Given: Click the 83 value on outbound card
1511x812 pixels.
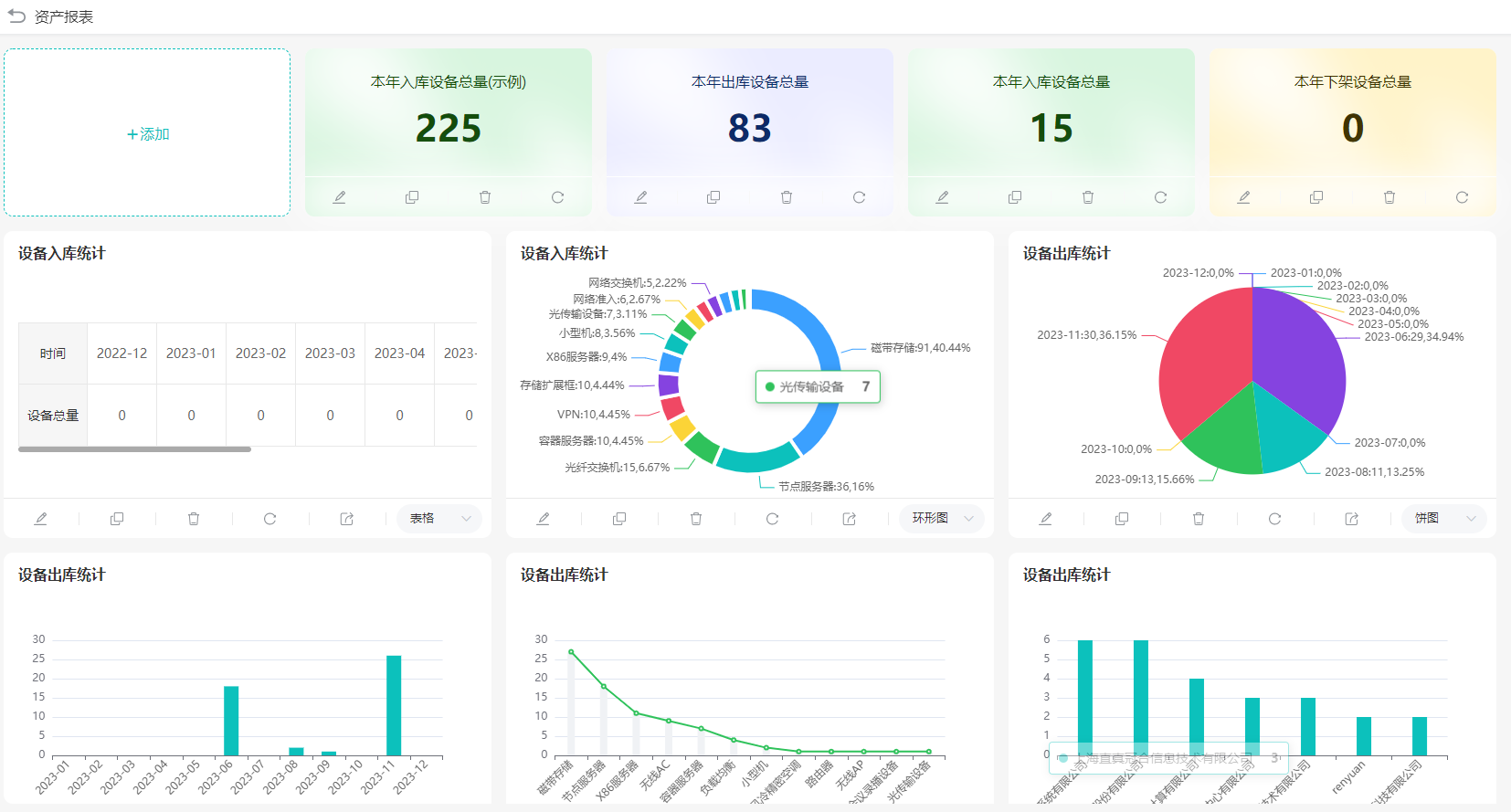Looking at the screenshot, I should (750, 128).
